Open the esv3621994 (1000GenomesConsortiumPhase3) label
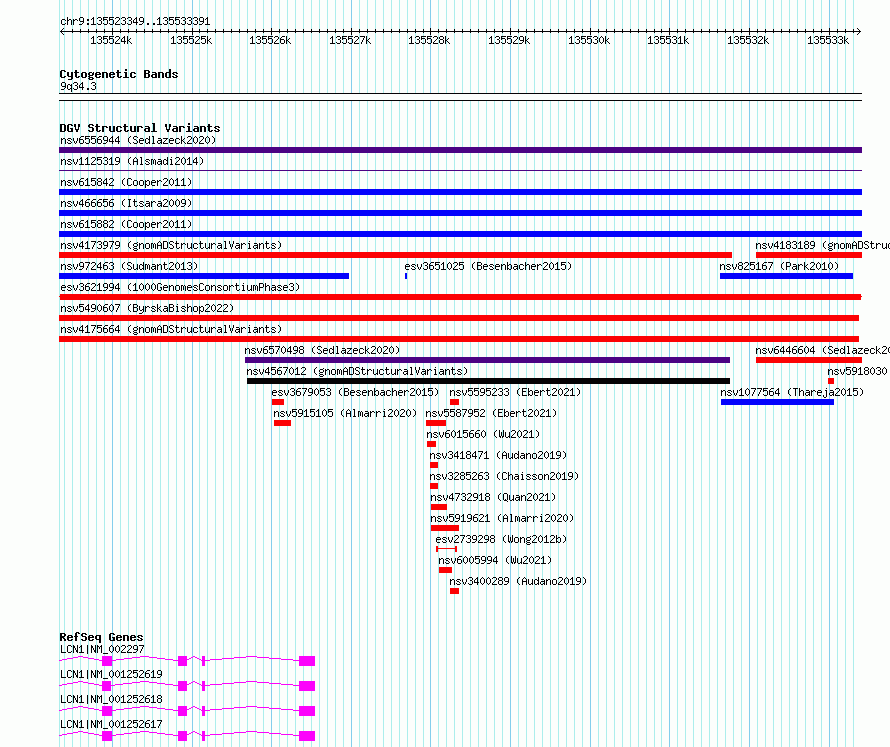 tap(180, 287)
